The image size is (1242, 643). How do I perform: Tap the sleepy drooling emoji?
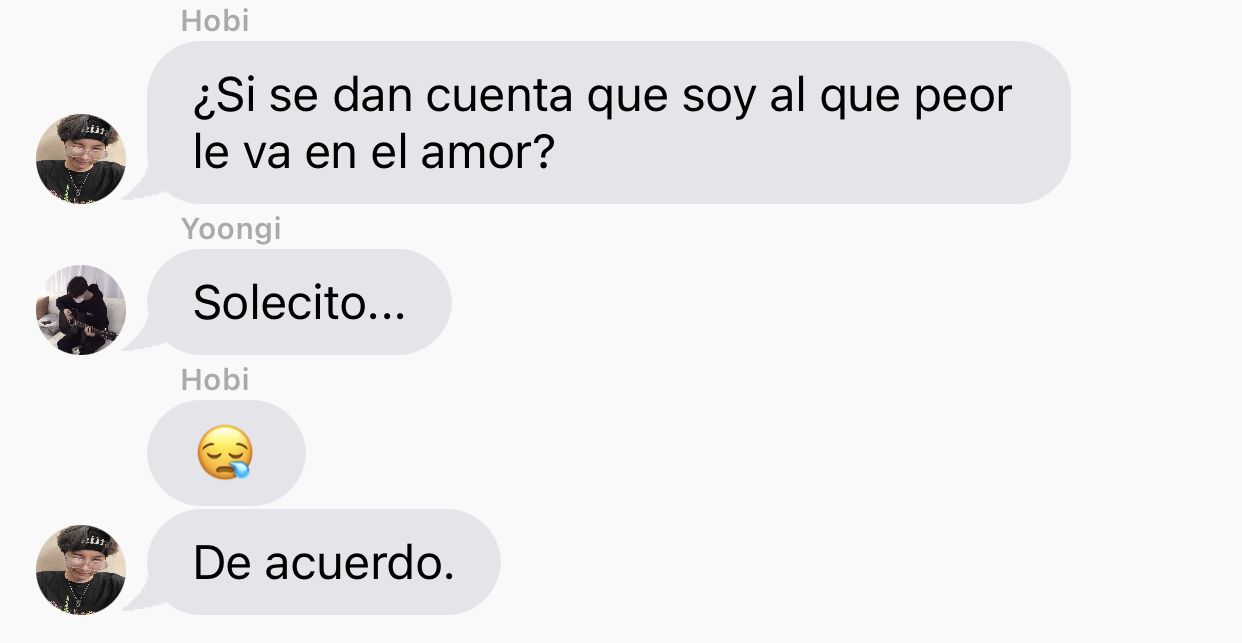(x=225, y=453)
